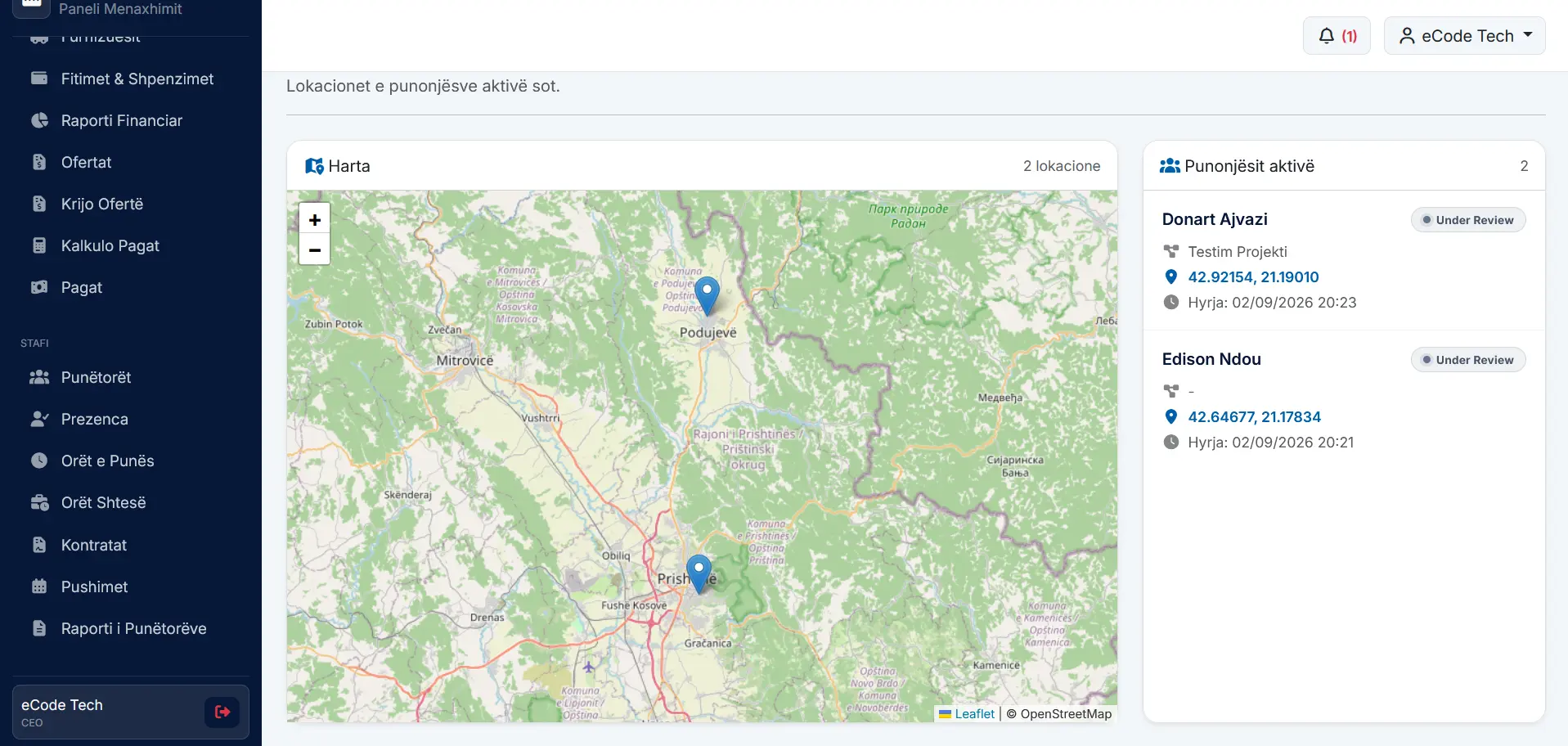The image size is (1568, 746).
Task: Click the Raporti i Punëtorëve file icon
Action: coord(39,628)
